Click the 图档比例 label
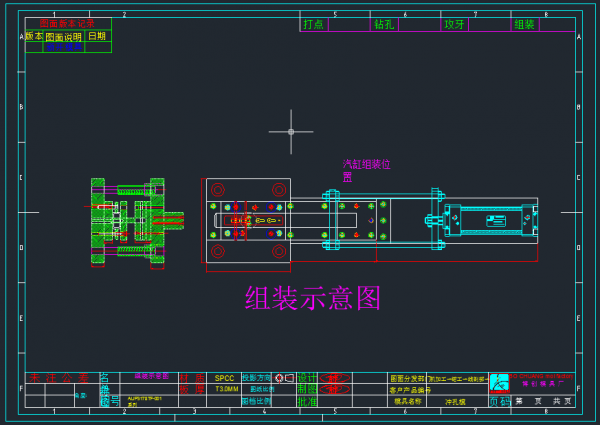The image size is (600, 425). click(256, 401)
